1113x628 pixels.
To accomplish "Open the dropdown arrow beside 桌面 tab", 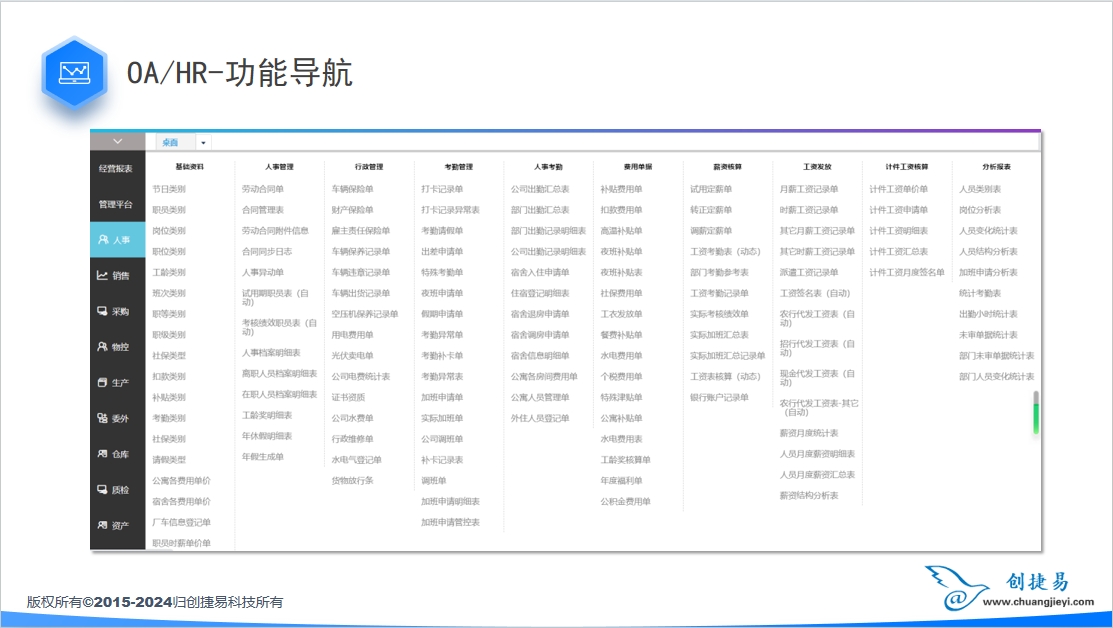I will tap(204, 144).
